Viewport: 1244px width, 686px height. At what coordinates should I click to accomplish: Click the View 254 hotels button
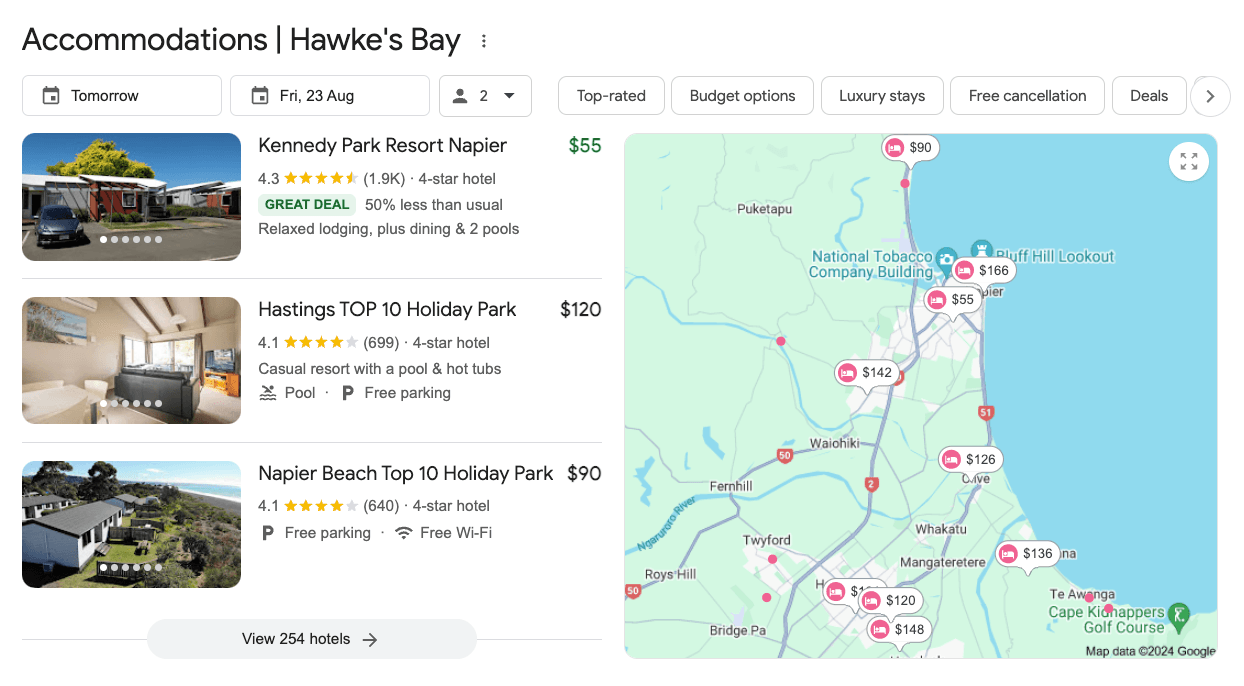(x=311, y=639)
